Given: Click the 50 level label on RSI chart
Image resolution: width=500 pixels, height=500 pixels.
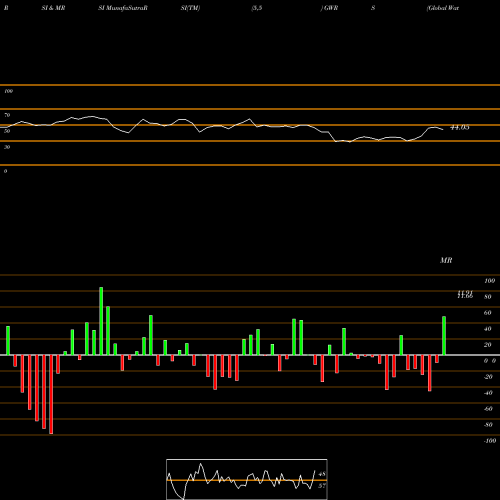Looking at the screenshot, I should point(7,131).
